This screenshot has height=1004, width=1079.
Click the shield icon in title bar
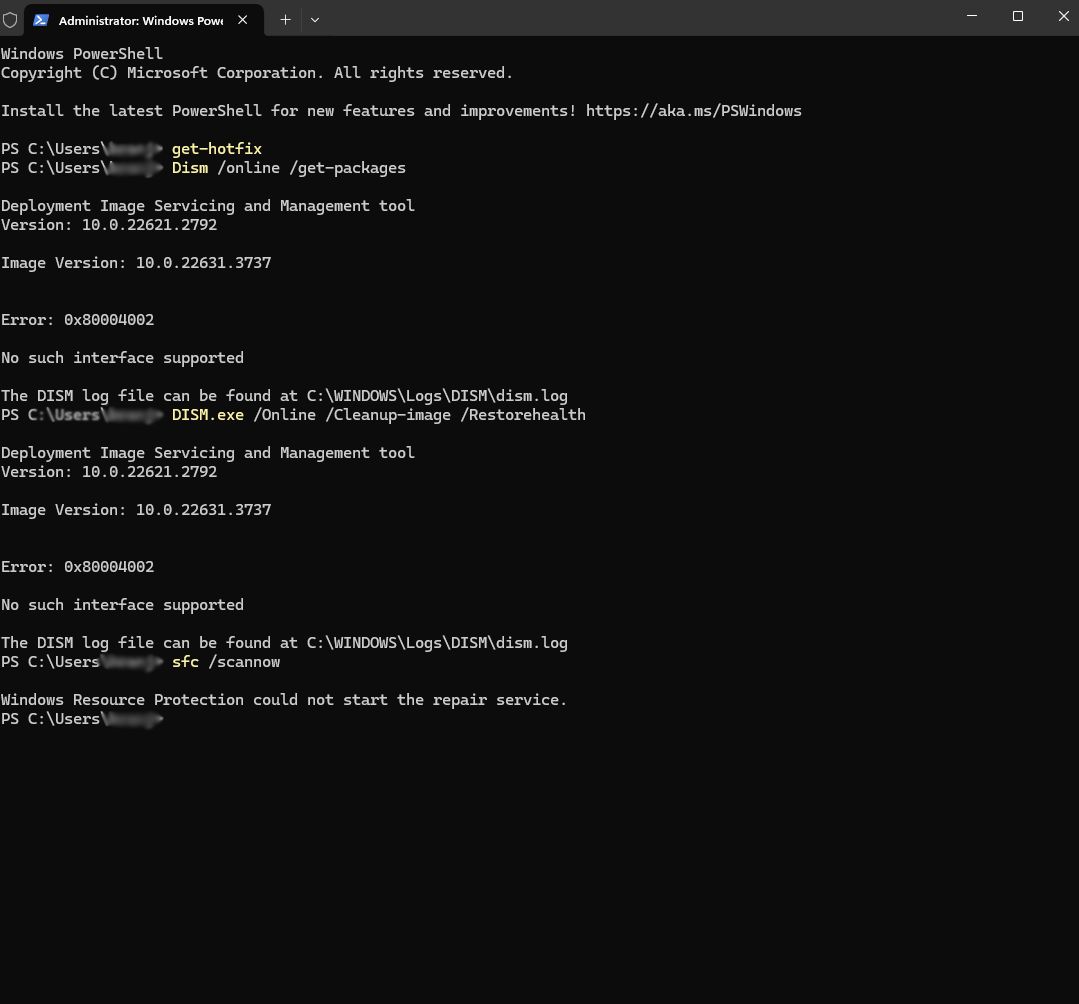pos(10,20)
